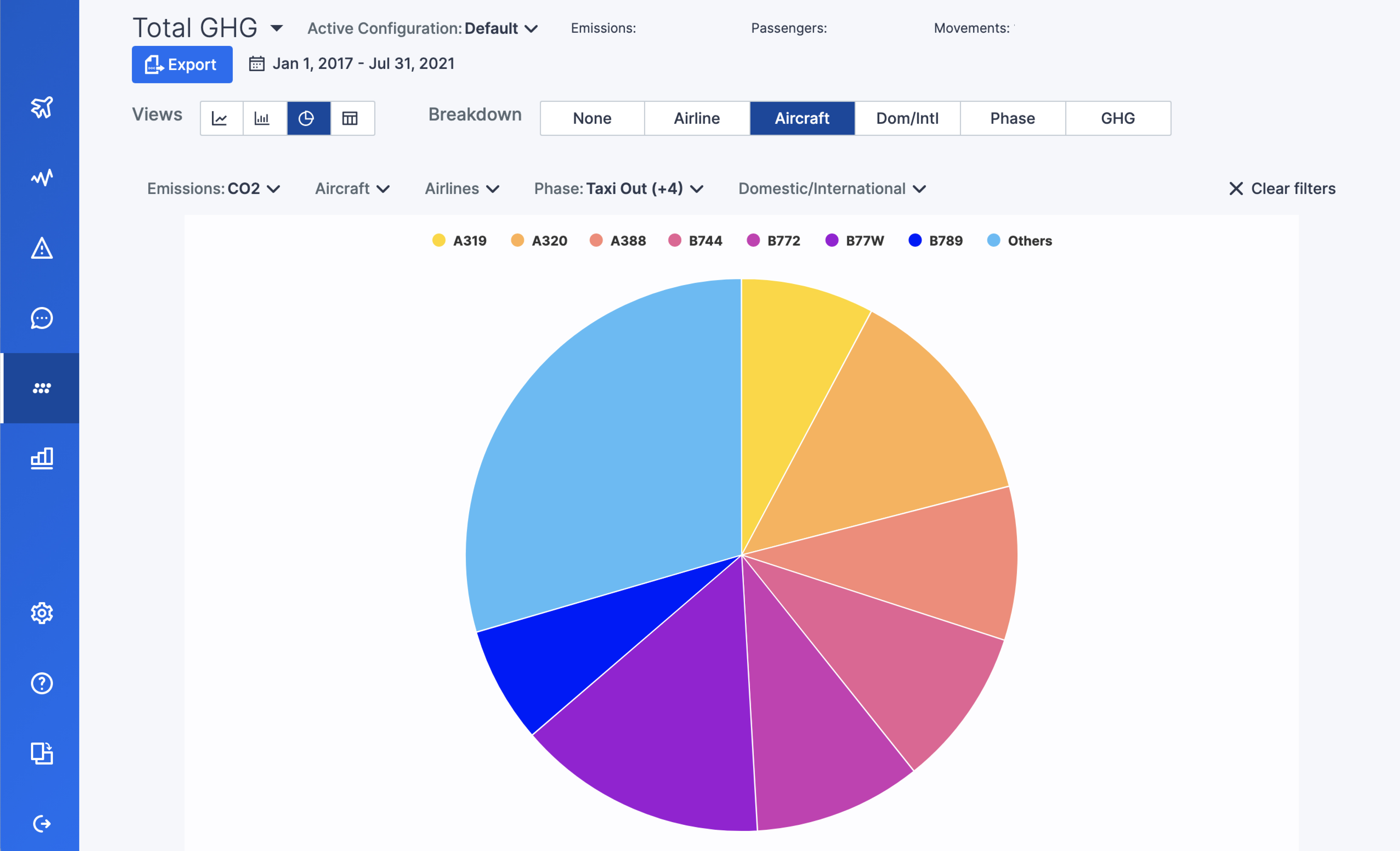This screenshot has width=1400, height=851.
Task: Expand the Total GHG title dropdown
Action: (x=276, y=29)
